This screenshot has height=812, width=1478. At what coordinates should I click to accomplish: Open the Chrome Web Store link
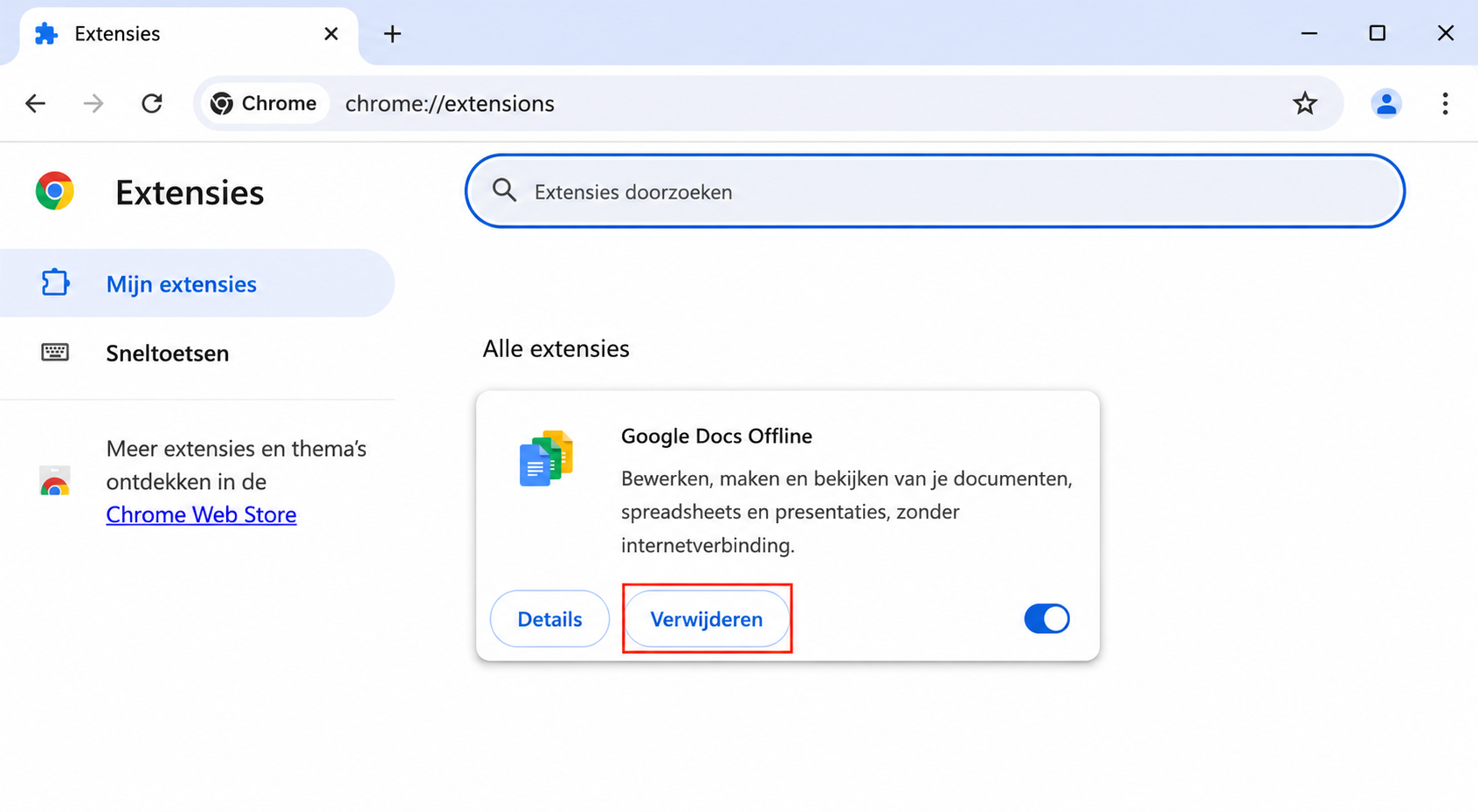coord(201,514)
